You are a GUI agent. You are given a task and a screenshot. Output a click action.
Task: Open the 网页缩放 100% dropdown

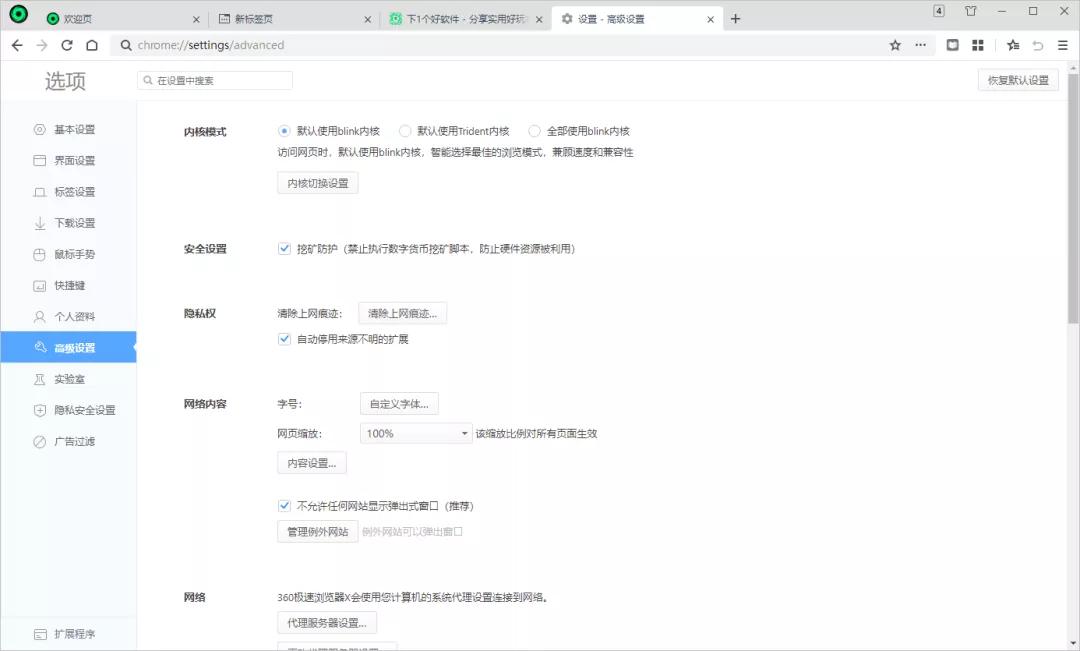pos(414,433)
